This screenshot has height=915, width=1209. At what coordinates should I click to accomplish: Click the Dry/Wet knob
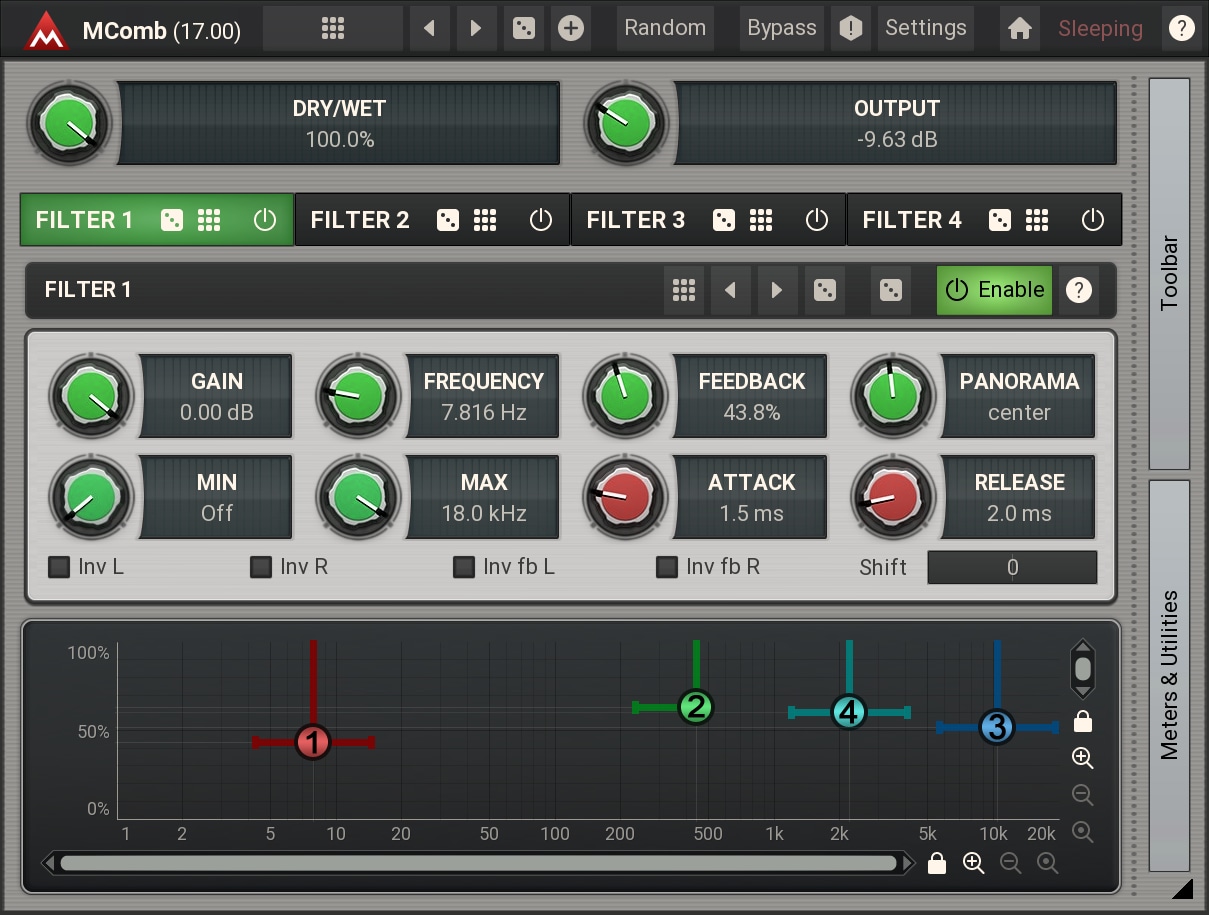click(x=69, y=124)
